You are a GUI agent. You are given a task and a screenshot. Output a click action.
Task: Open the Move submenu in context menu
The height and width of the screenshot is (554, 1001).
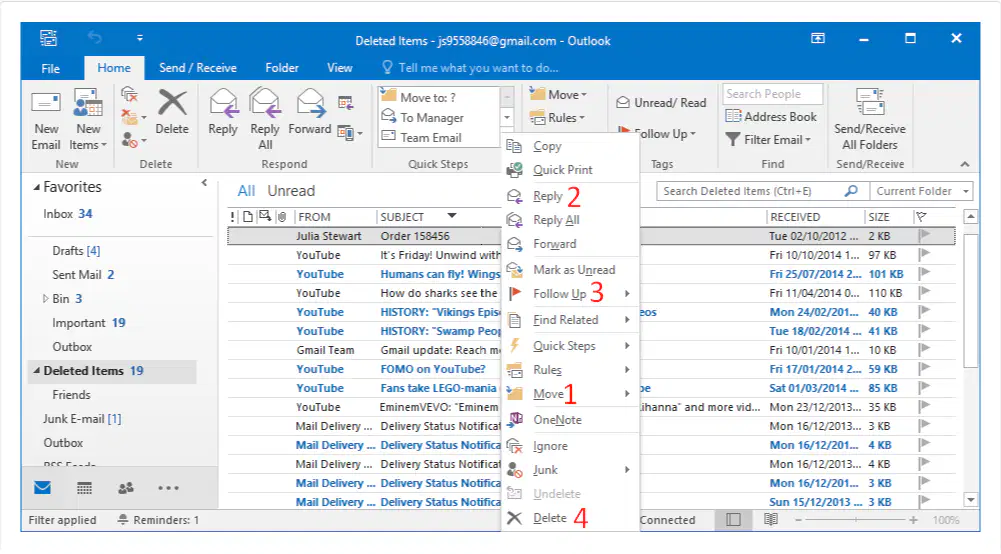click(569, 394)
